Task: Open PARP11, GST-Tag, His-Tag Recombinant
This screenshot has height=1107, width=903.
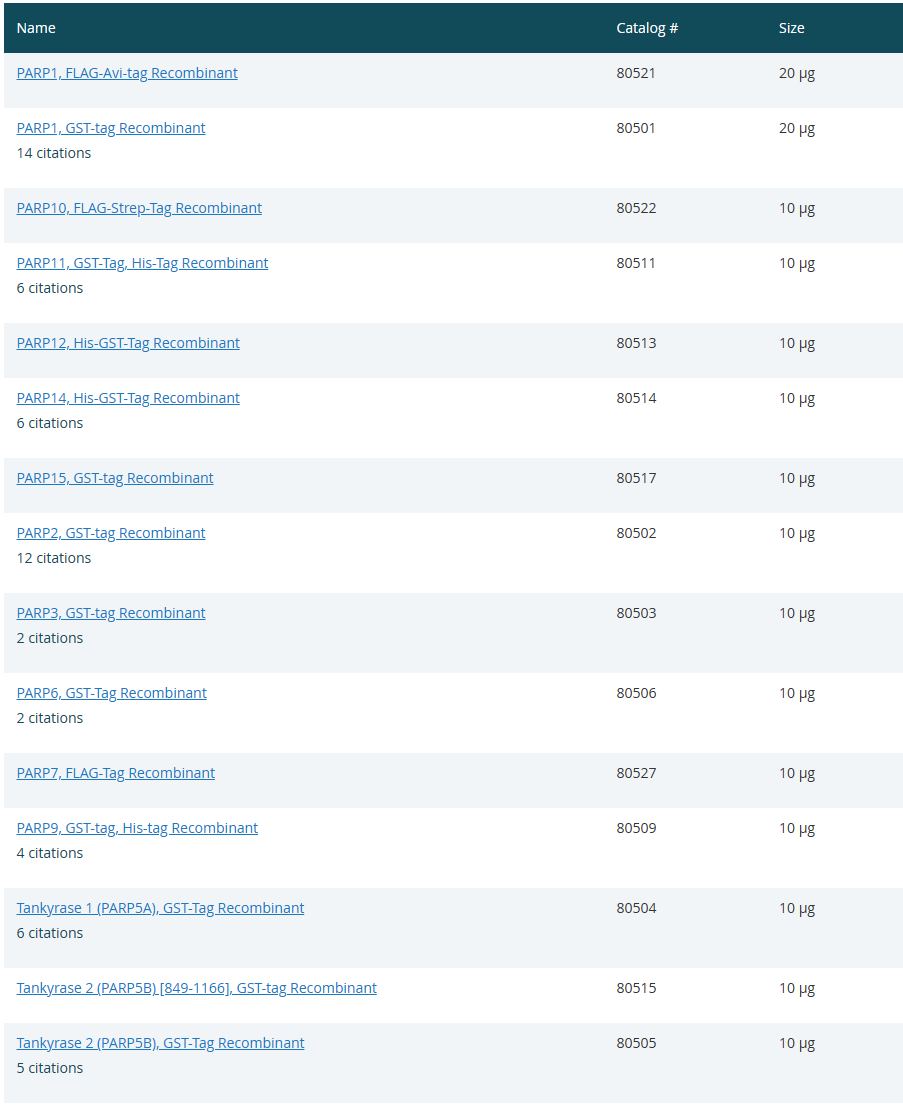Action: pos(142,263)
